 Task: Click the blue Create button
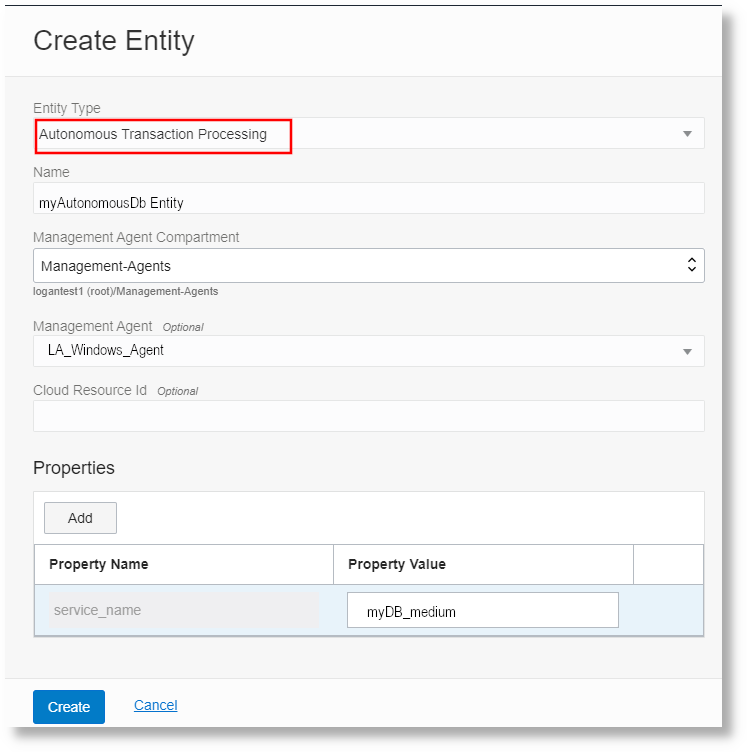(69, 707)
